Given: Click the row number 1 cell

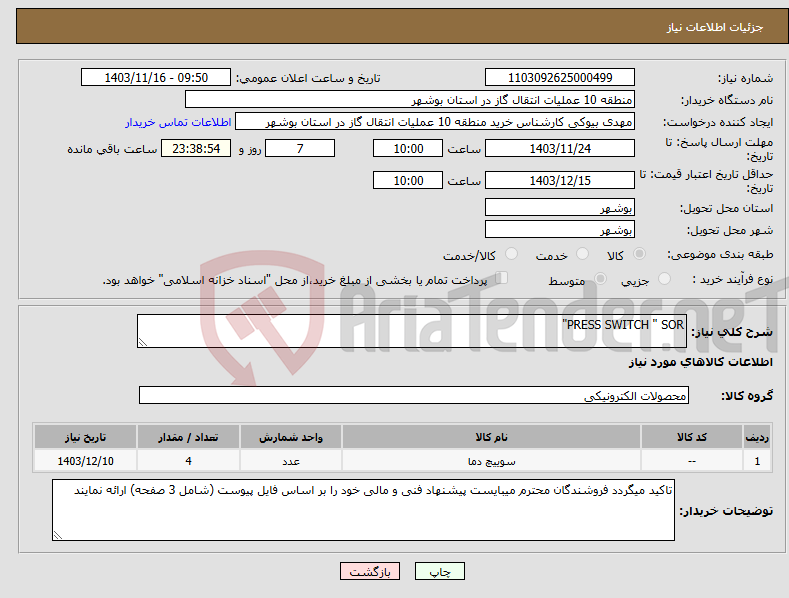Looking at the screenshot, I should click(757, 461).
